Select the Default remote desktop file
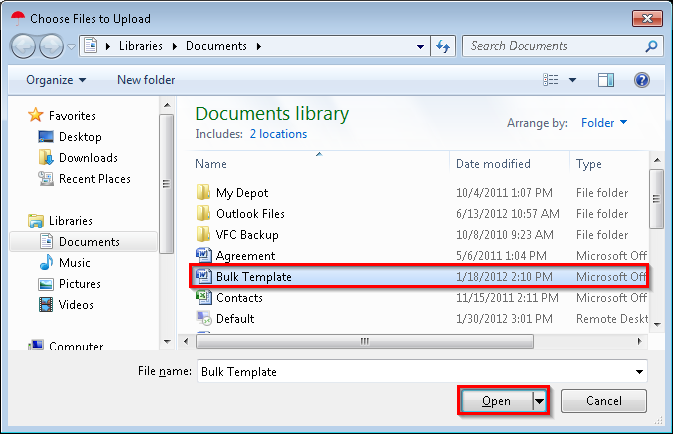This screenshot has height=434, width=673. 235,319
